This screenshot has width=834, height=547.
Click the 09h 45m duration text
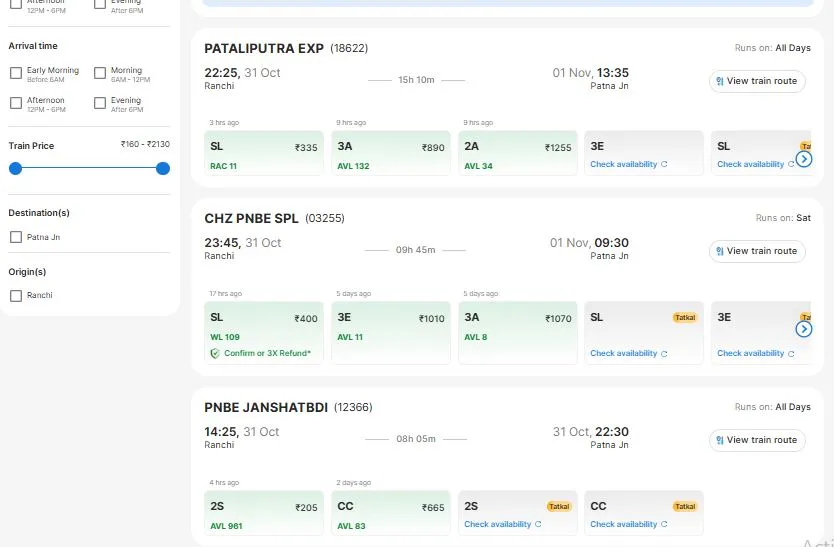coord(415,250)
